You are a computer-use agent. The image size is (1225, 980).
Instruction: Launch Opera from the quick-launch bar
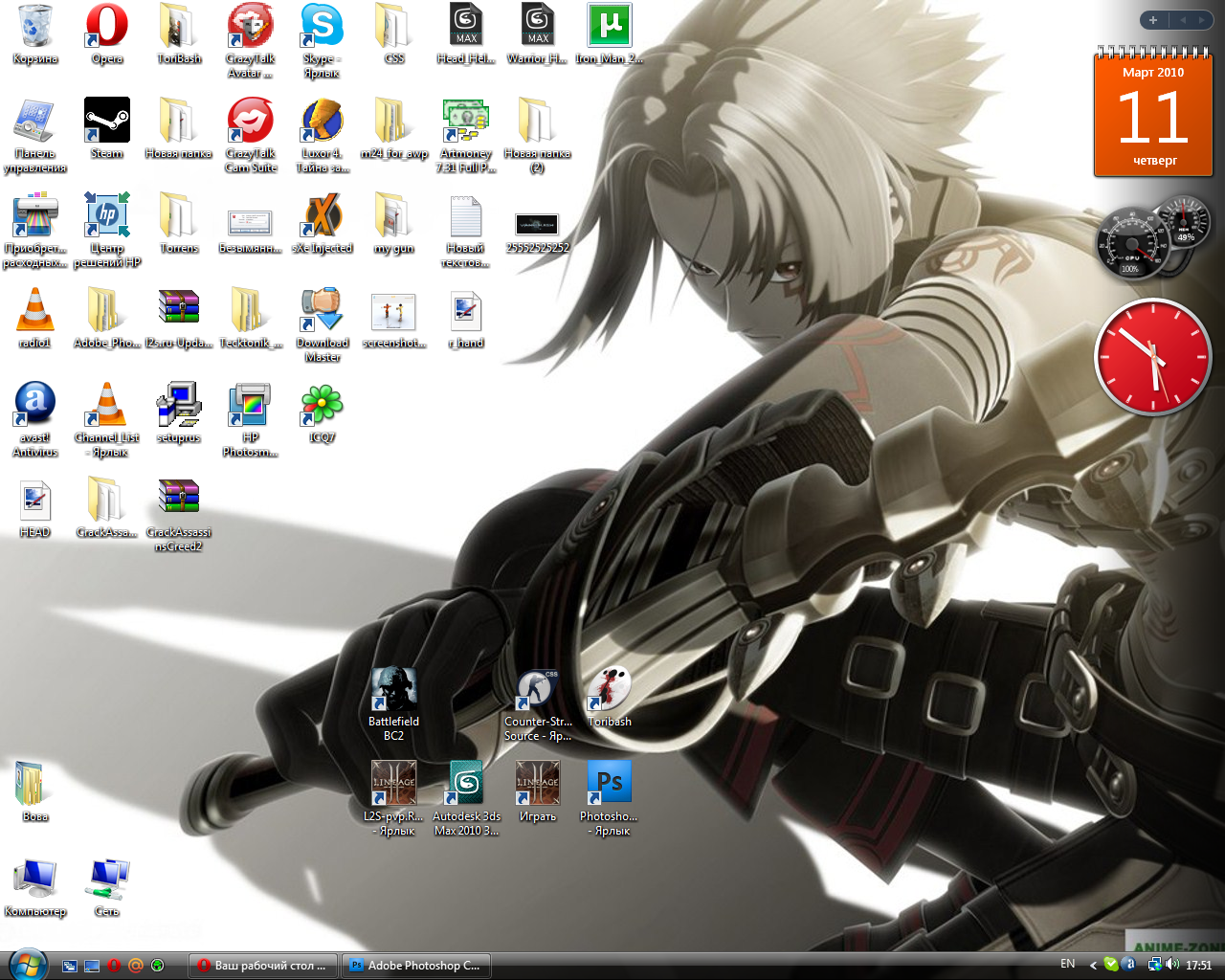[x=114, y=966]
